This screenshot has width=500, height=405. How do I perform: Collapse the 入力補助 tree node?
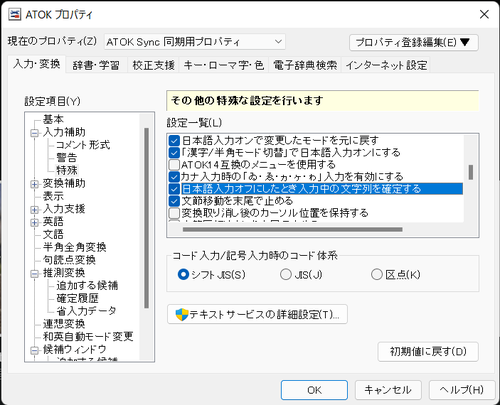(34, 133)
